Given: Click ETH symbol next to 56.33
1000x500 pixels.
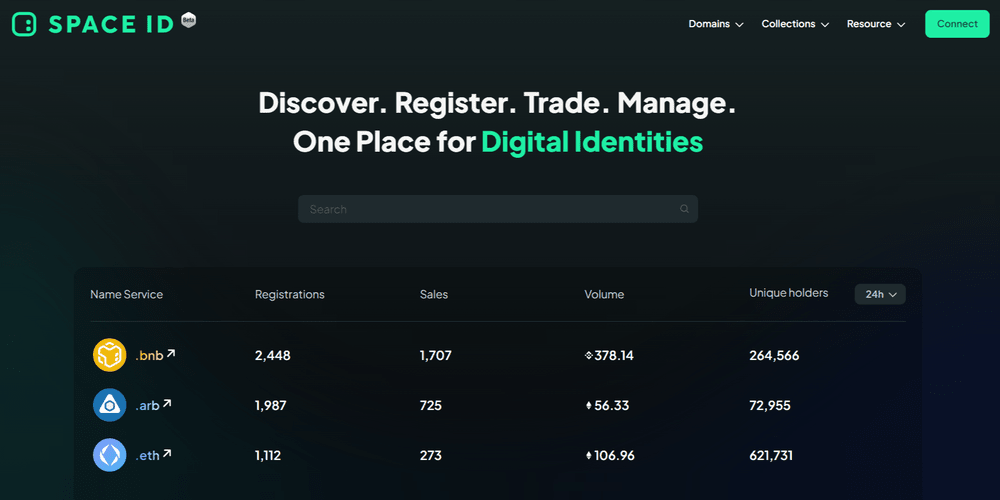Looking at the screenshot, I should [x=589, y=406].
